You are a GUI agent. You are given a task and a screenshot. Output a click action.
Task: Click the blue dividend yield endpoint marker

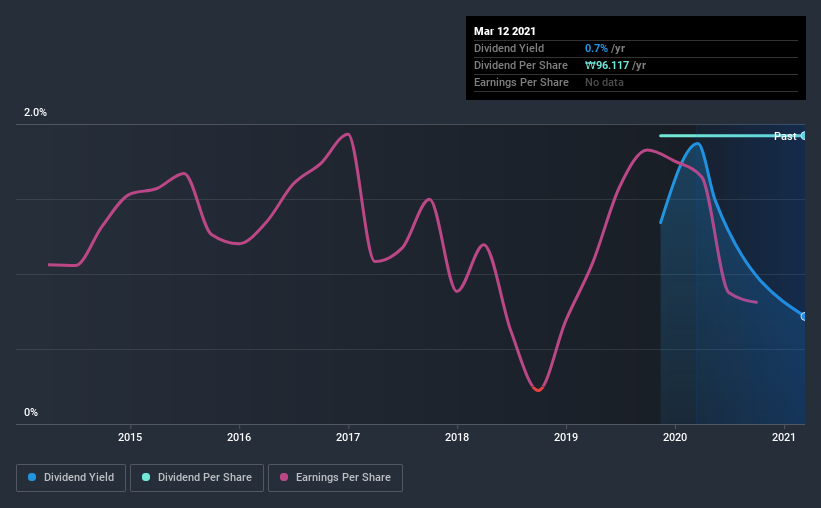[x=803, y=316]
